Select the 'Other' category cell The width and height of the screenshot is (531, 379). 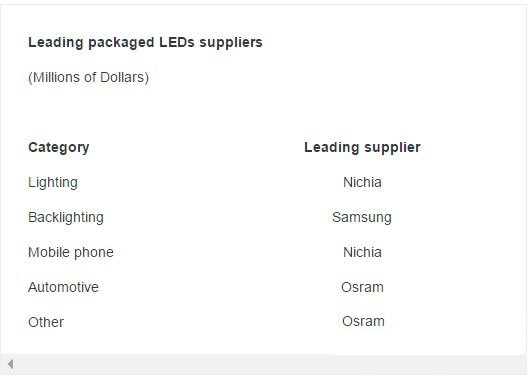click(x=46, y=322)
